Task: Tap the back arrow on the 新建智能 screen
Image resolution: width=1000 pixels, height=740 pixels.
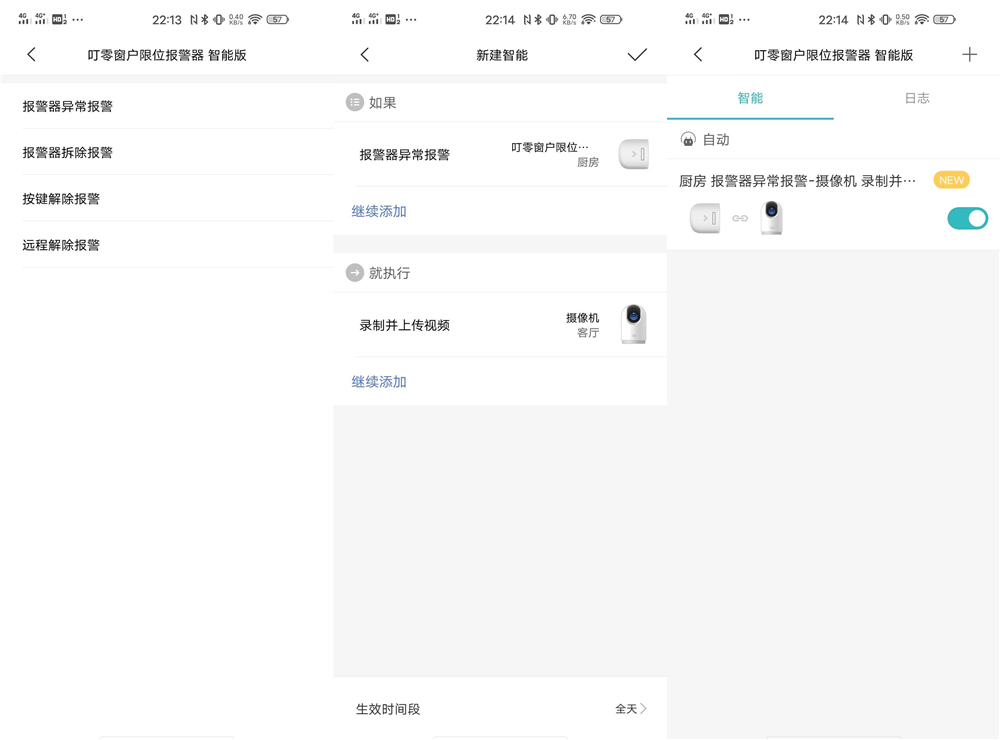Action: coord(364,54)
